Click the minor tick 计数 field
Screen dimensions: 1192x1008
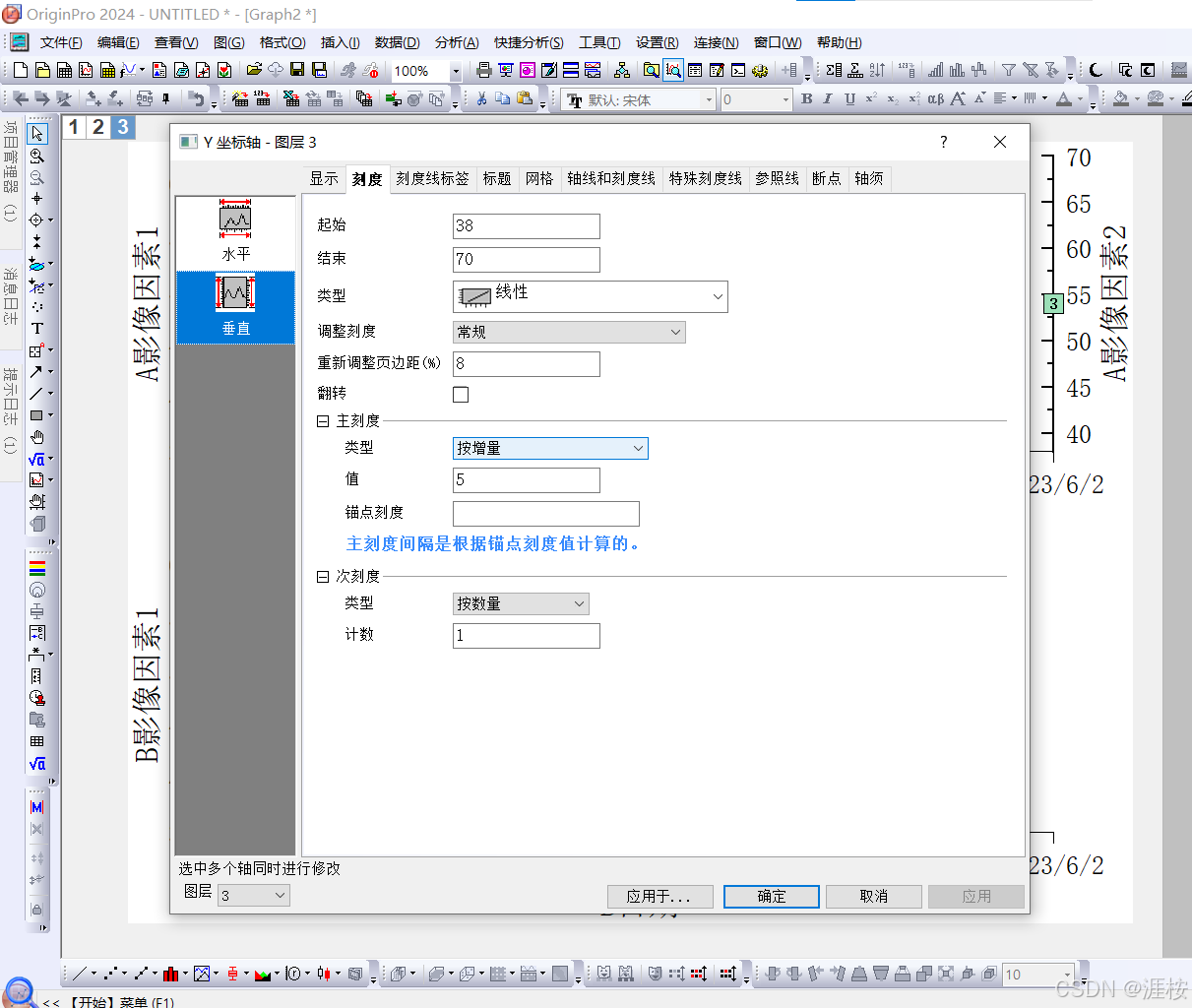527,635
